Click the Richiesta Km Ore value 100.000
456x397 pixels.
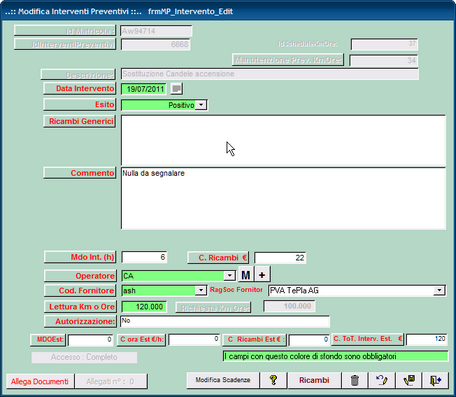click(x=289, y=306)
